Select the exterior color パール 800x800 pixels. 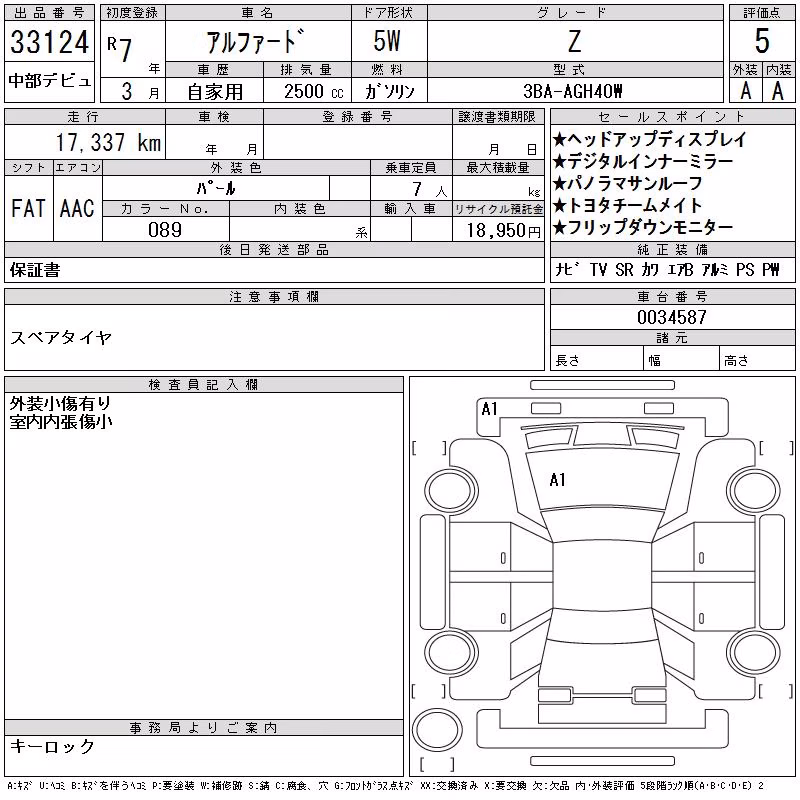[x=216, y=188]
